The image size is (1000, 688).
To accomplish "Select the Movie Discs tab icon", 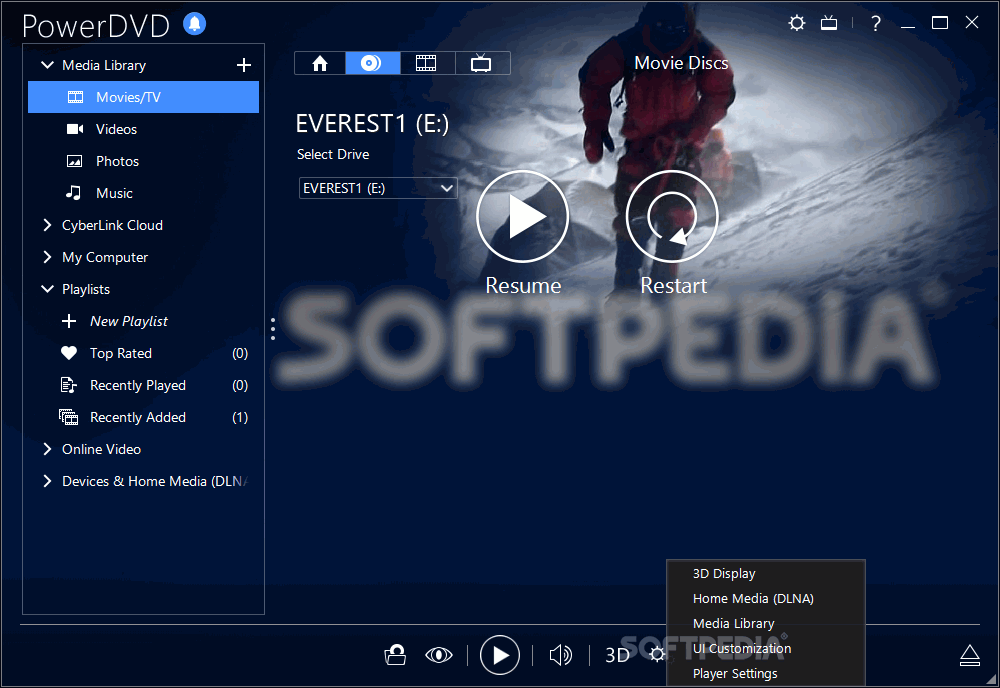I will pyautogui.click(x=372, y=63).
